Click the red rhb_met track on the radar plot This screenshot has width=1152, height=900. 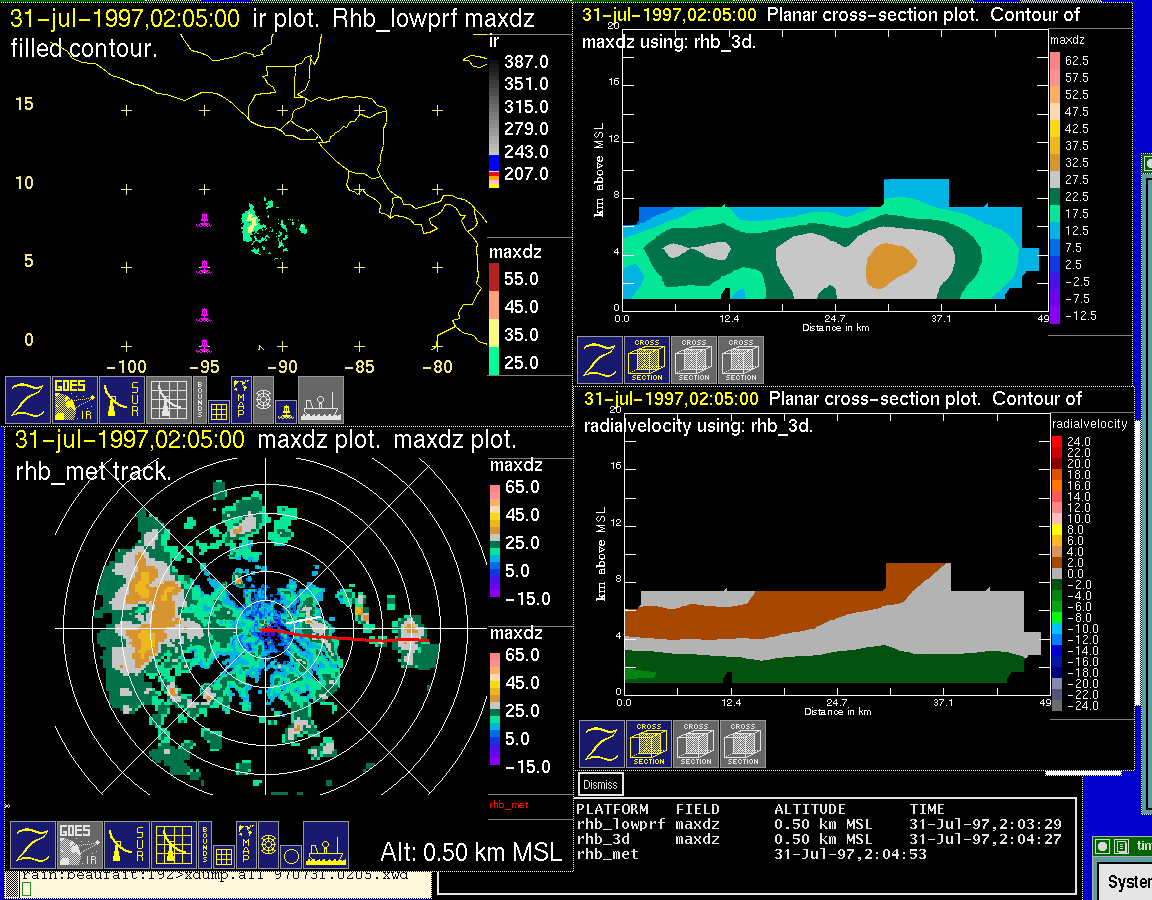[350, 635]
